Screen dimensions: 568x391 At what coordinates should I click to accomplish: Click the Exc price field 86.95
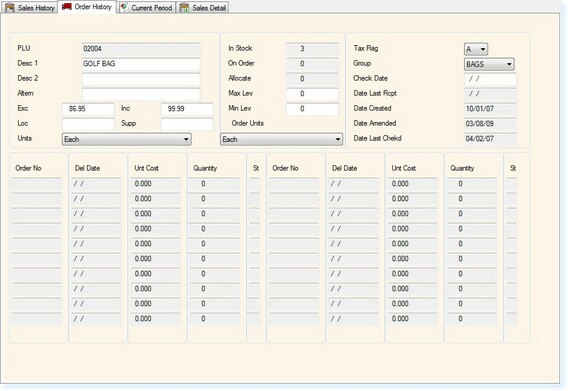88,109
